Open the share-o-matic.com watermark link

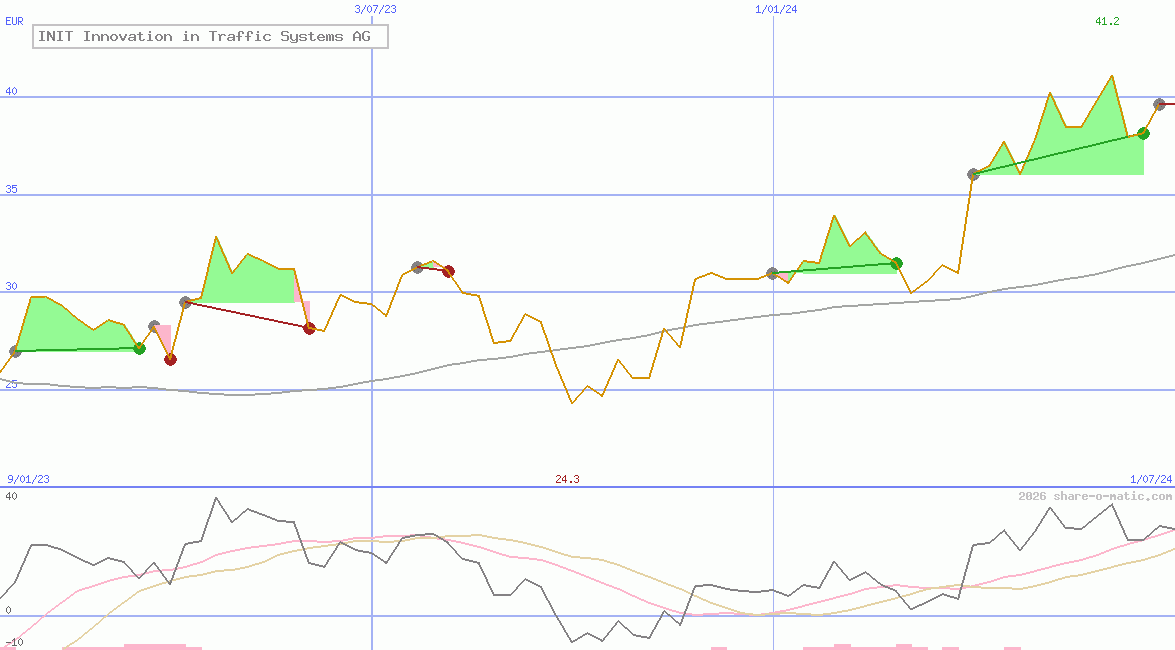(1095, 496)
